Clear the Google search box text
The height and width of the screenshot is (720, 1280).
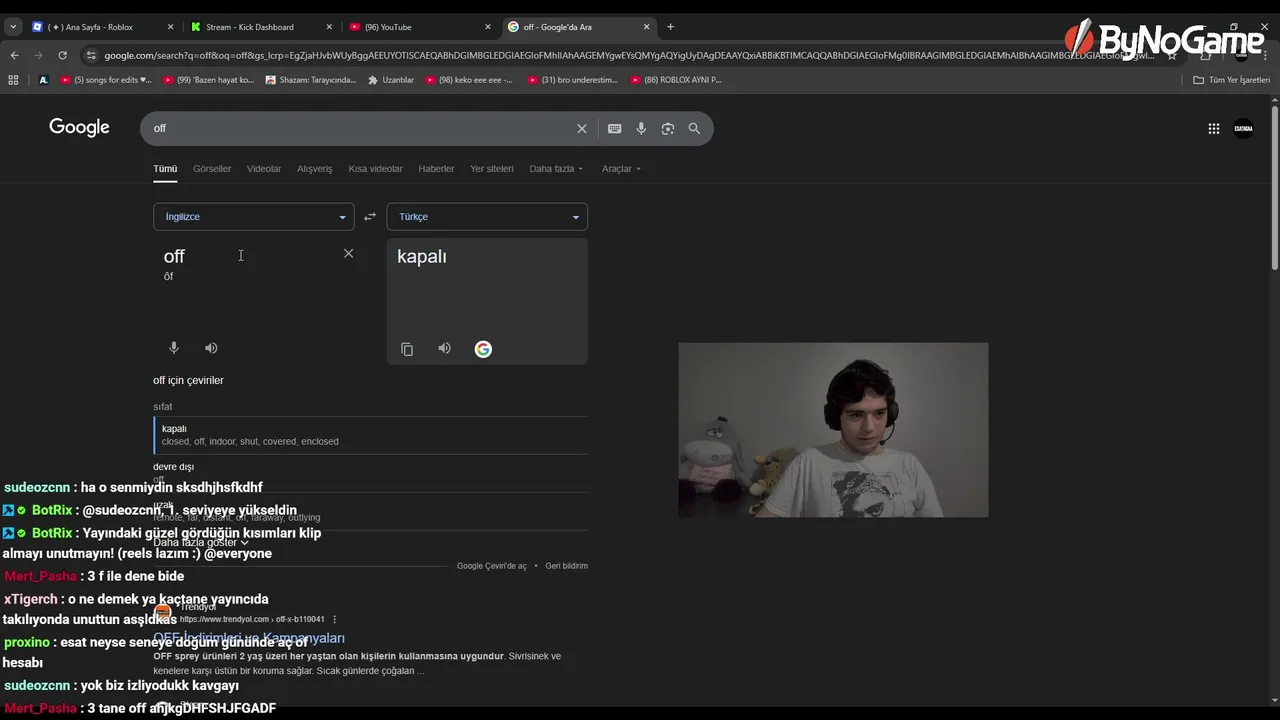click(581, 128)
